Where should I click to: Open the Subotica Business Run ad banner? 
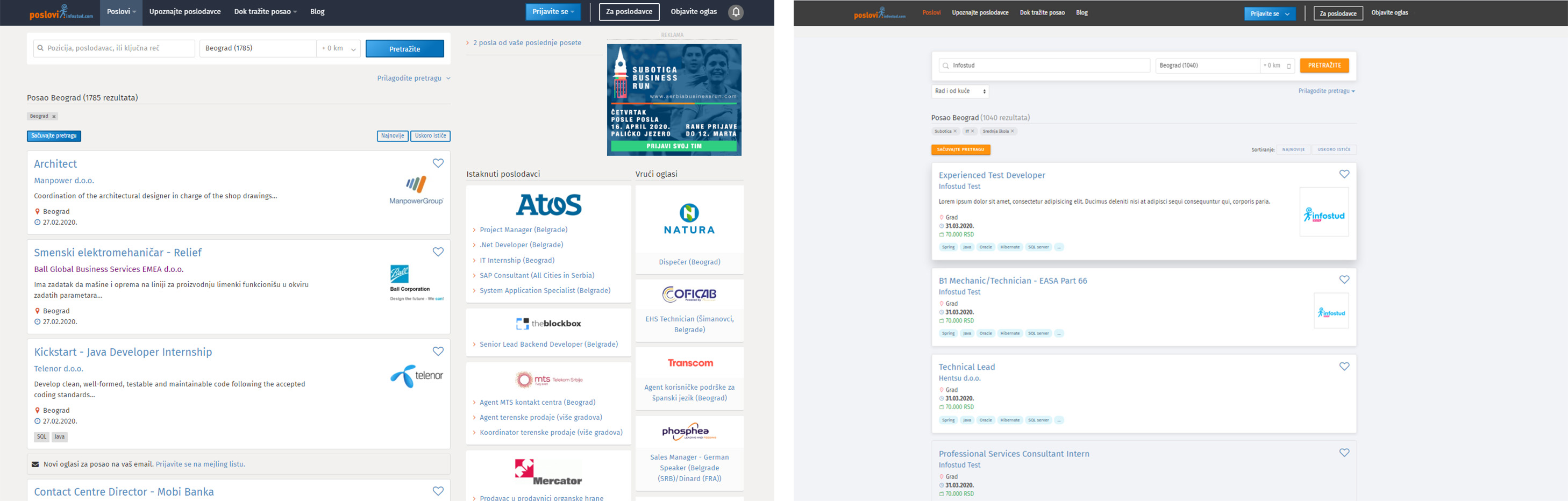point(674,100)
